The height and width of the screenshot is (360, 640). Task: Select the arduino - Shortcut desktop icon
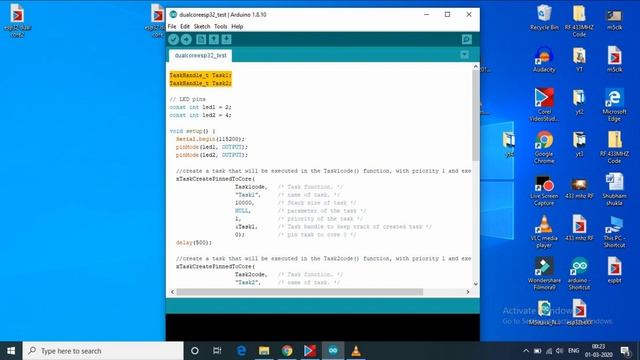pyautogui.click(x=579, y=274)
